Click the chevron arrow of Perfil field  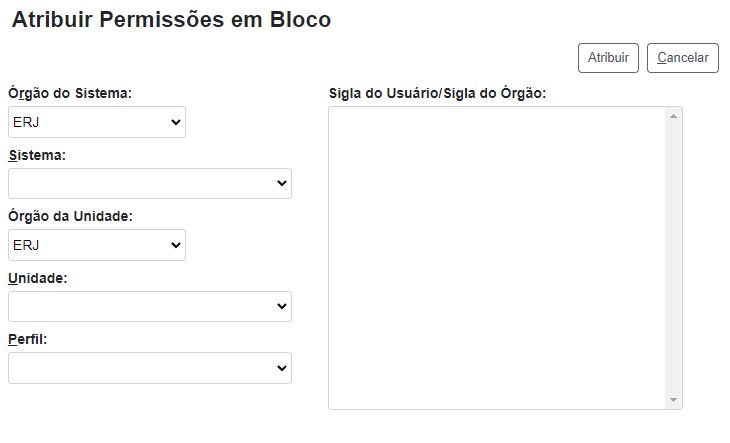tap(281, 368)
